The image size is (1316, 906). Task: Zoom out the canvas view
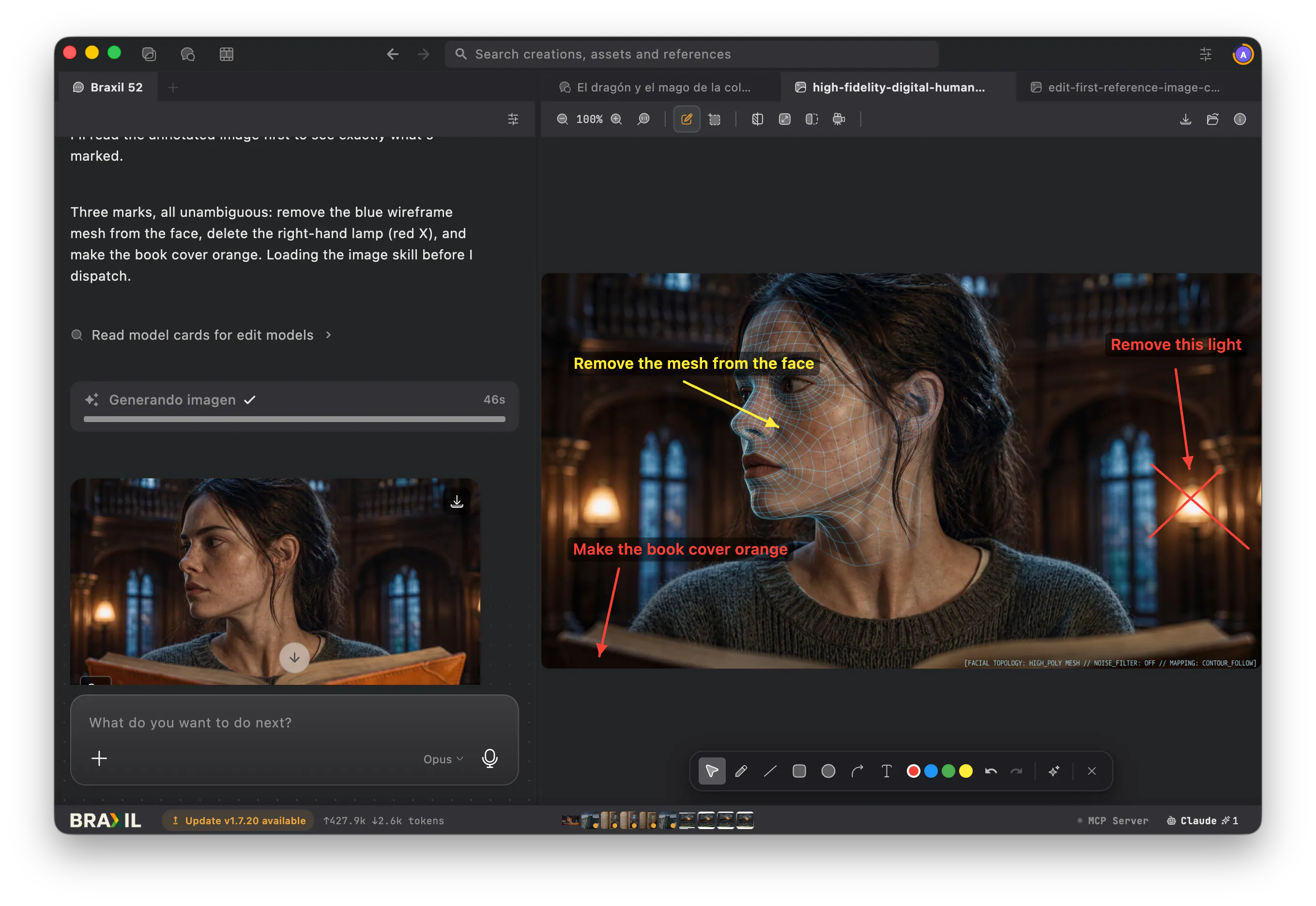point(562,119)
